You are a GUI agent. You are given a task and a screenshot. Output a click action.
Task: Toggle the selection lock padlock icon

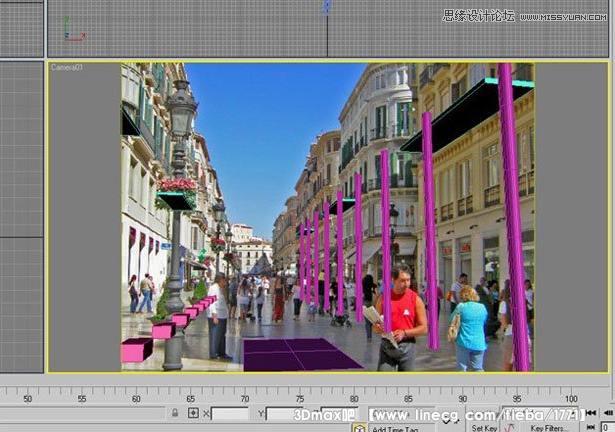pos(175,413)
